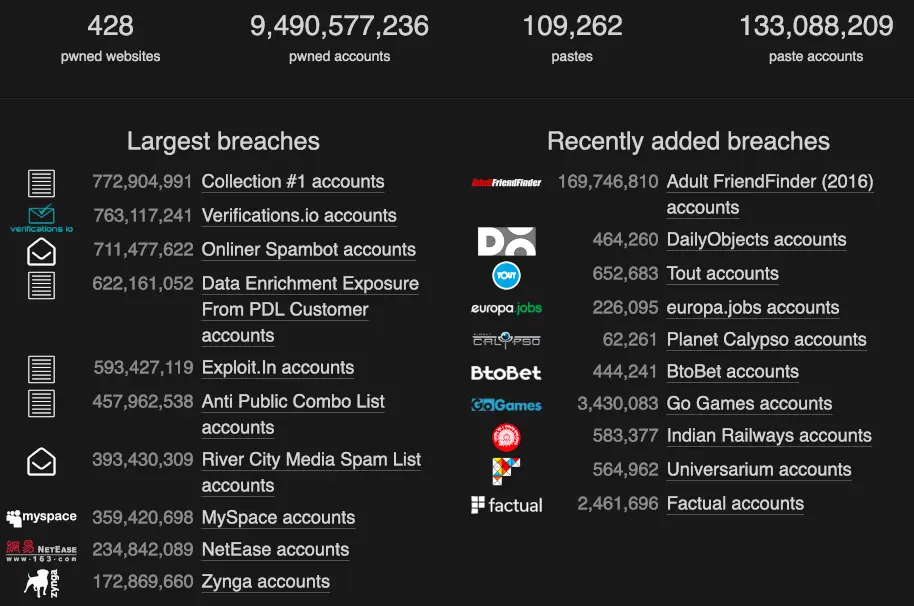Click the Zynga dog logo

click(42, 582)
